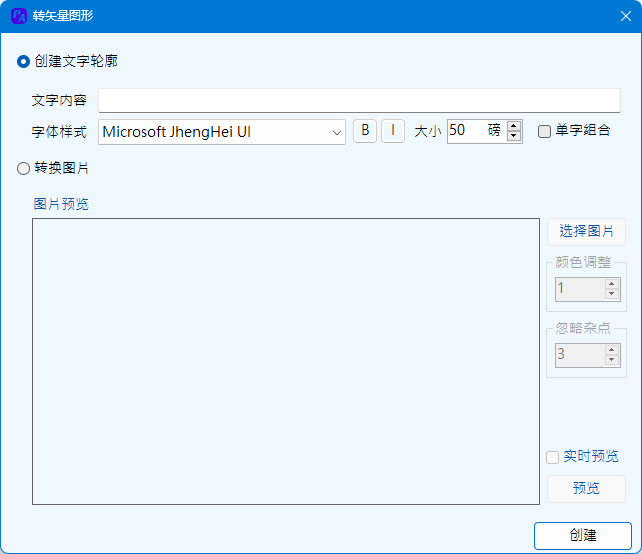Click the 创建 button

pyautogui.click(x=583, y=536)
